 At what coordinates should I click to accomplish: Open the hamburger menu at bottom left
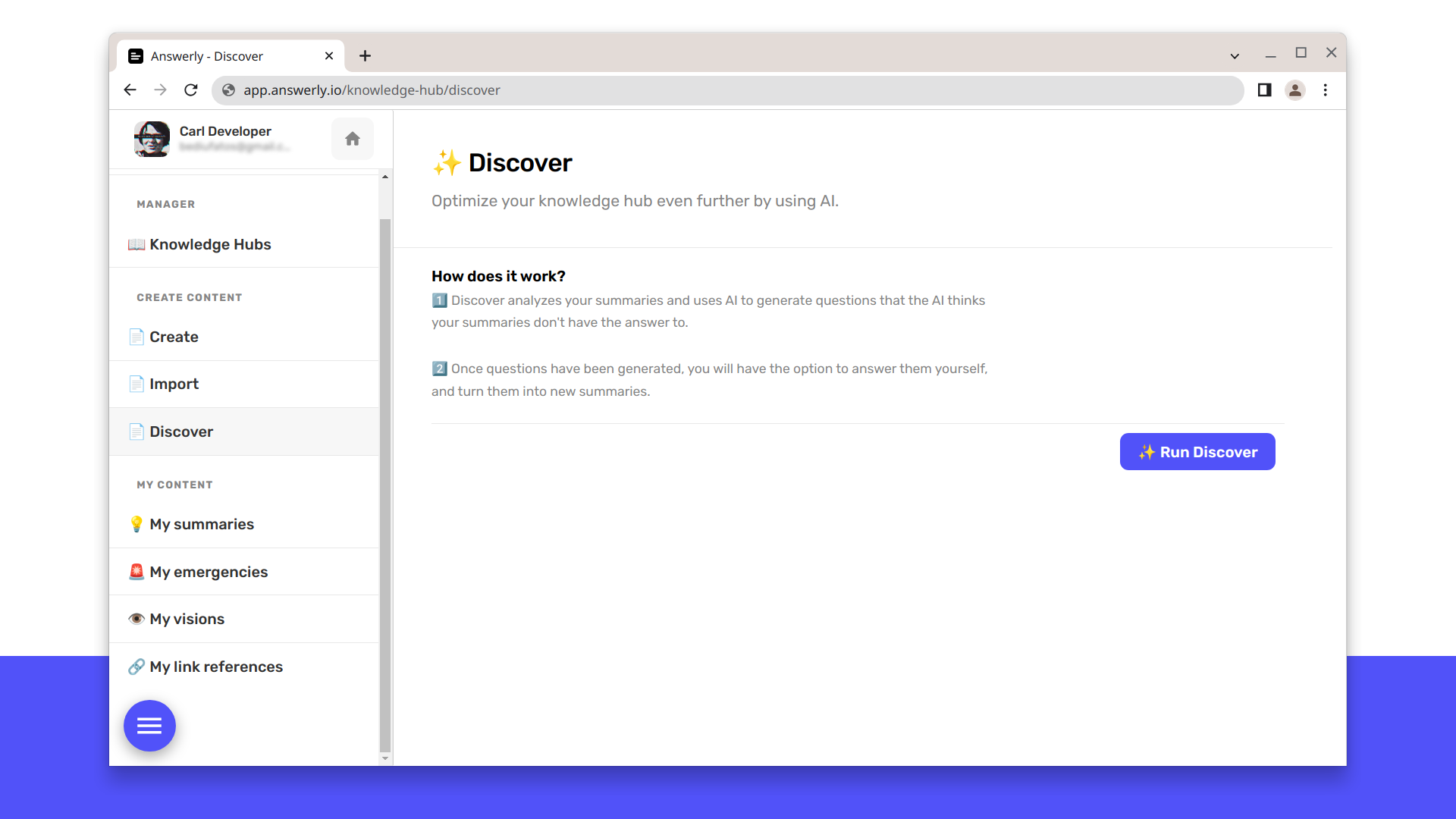pos(149,725)
